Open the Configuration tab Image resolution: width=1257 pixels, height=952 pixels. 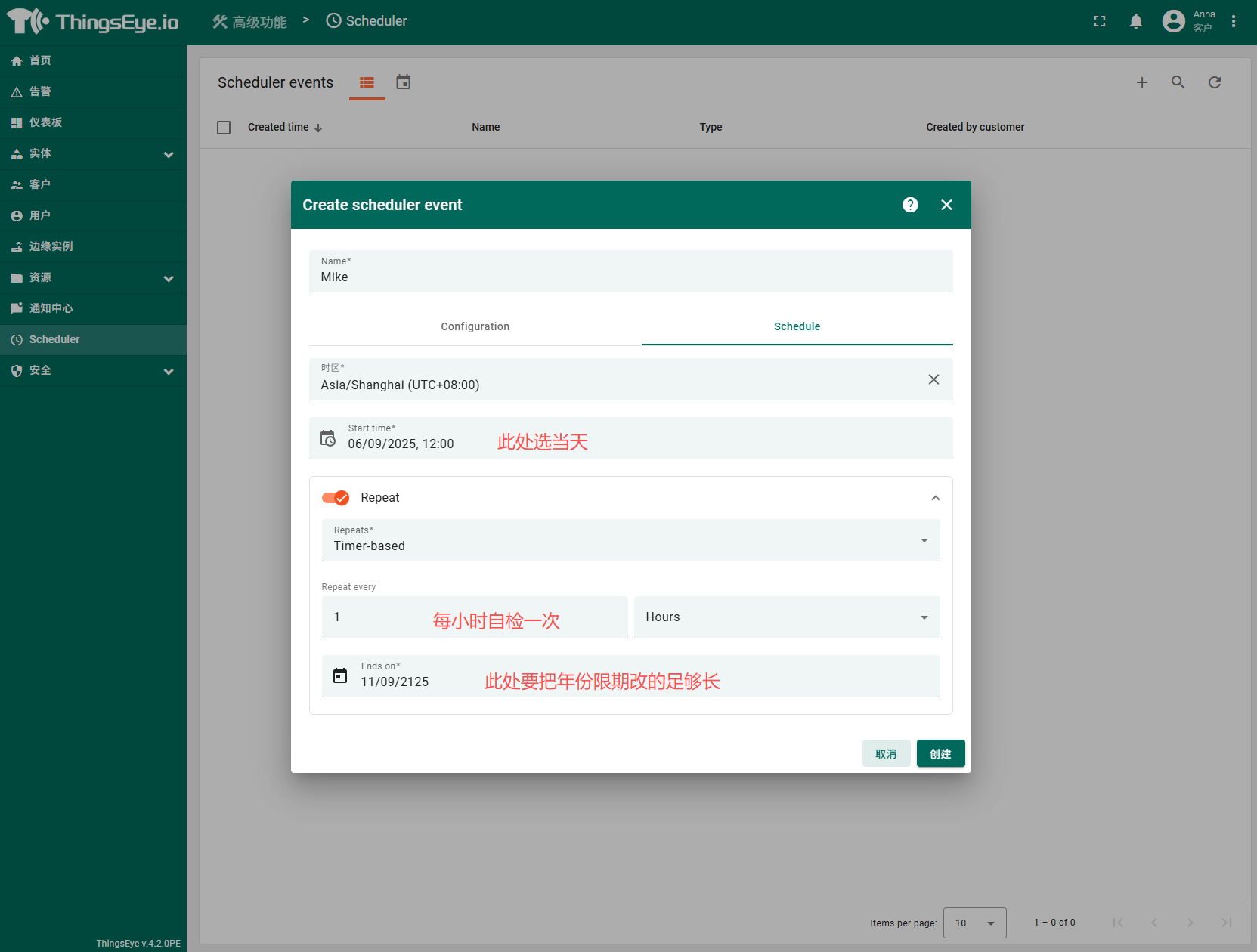[475, 326]
